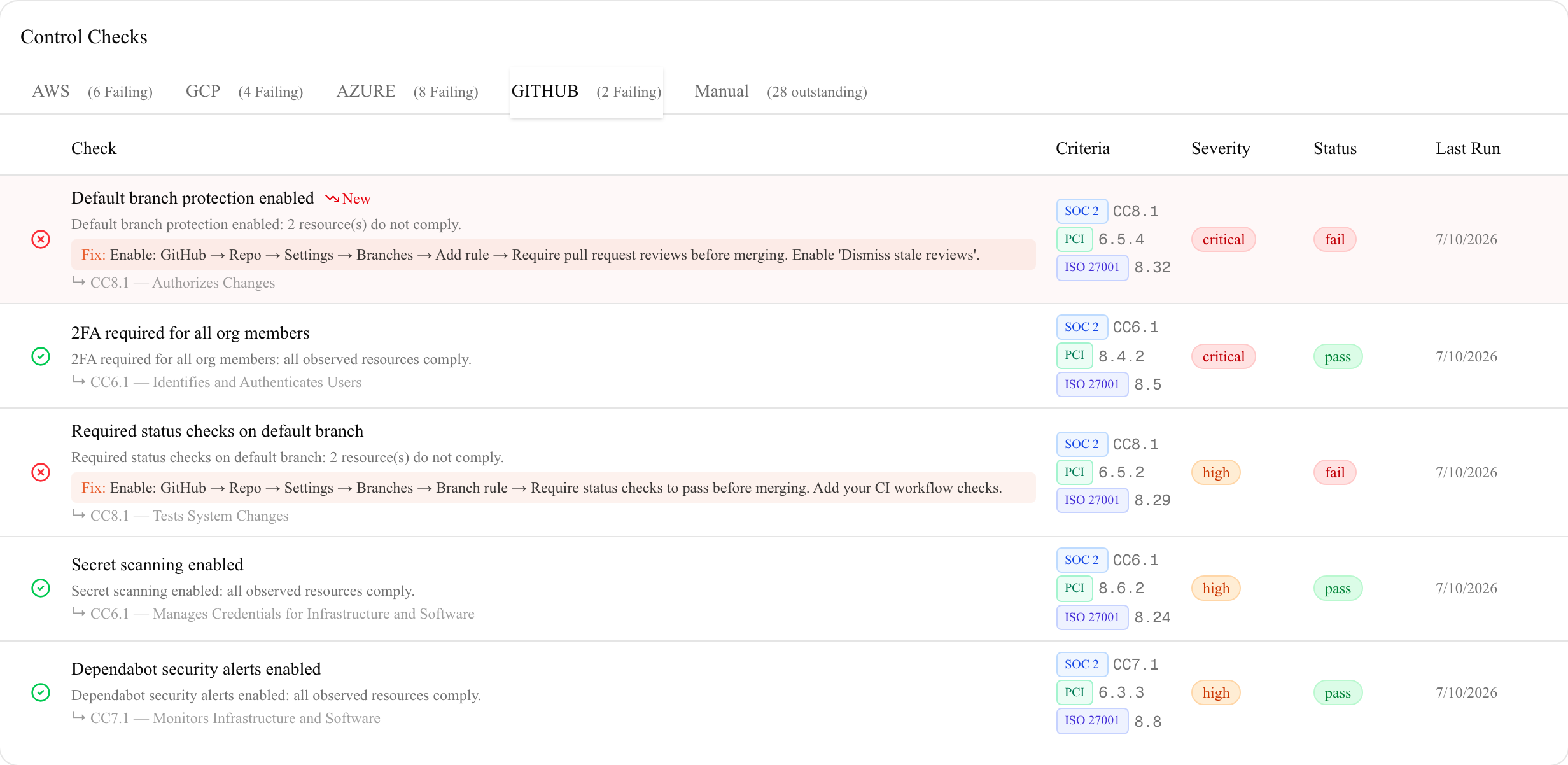Click the high severity pill for Secret scanning
Screen dimensions: 1568x765
click(1215, 588)
